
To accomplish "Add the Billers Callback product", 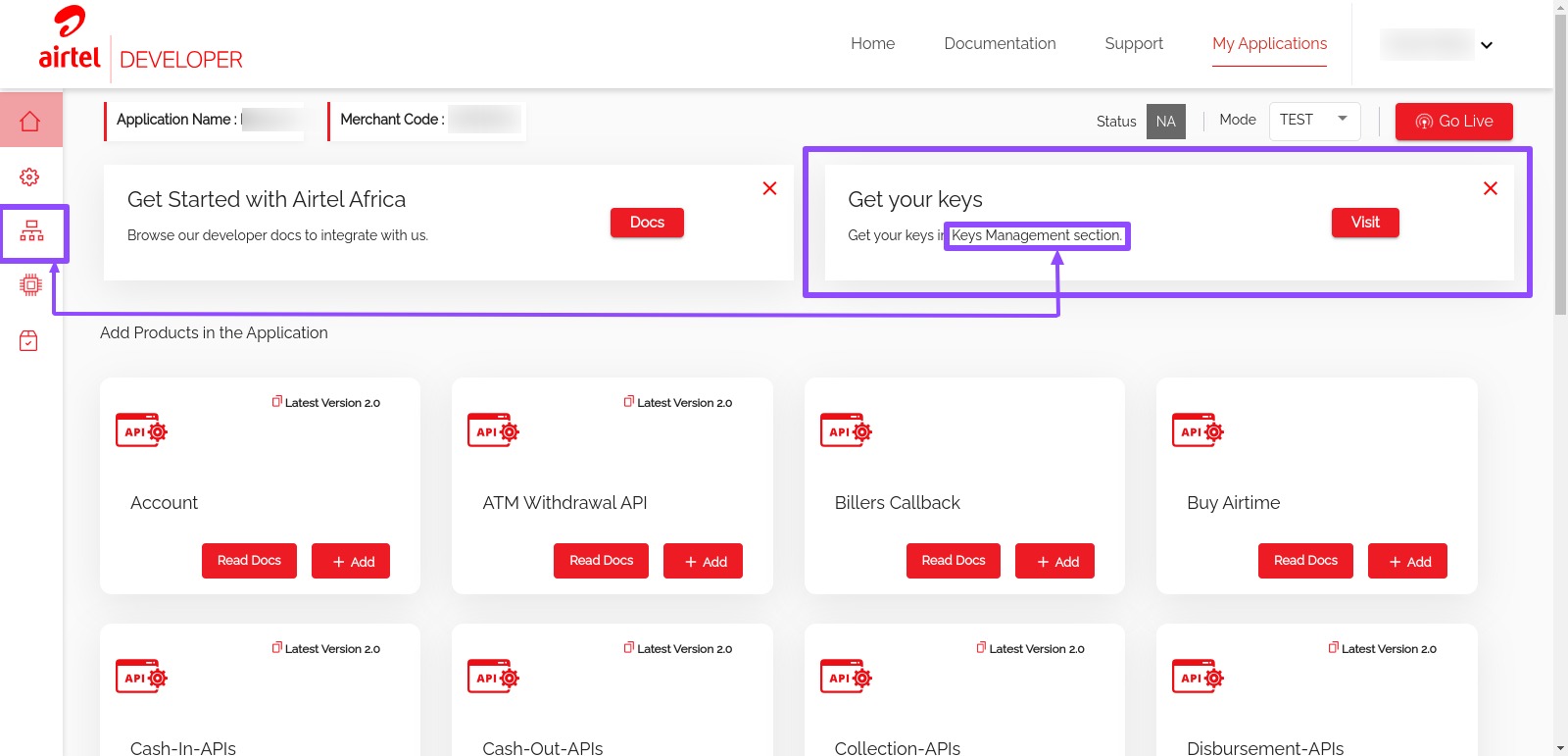I will click(x=1054, y=561).
